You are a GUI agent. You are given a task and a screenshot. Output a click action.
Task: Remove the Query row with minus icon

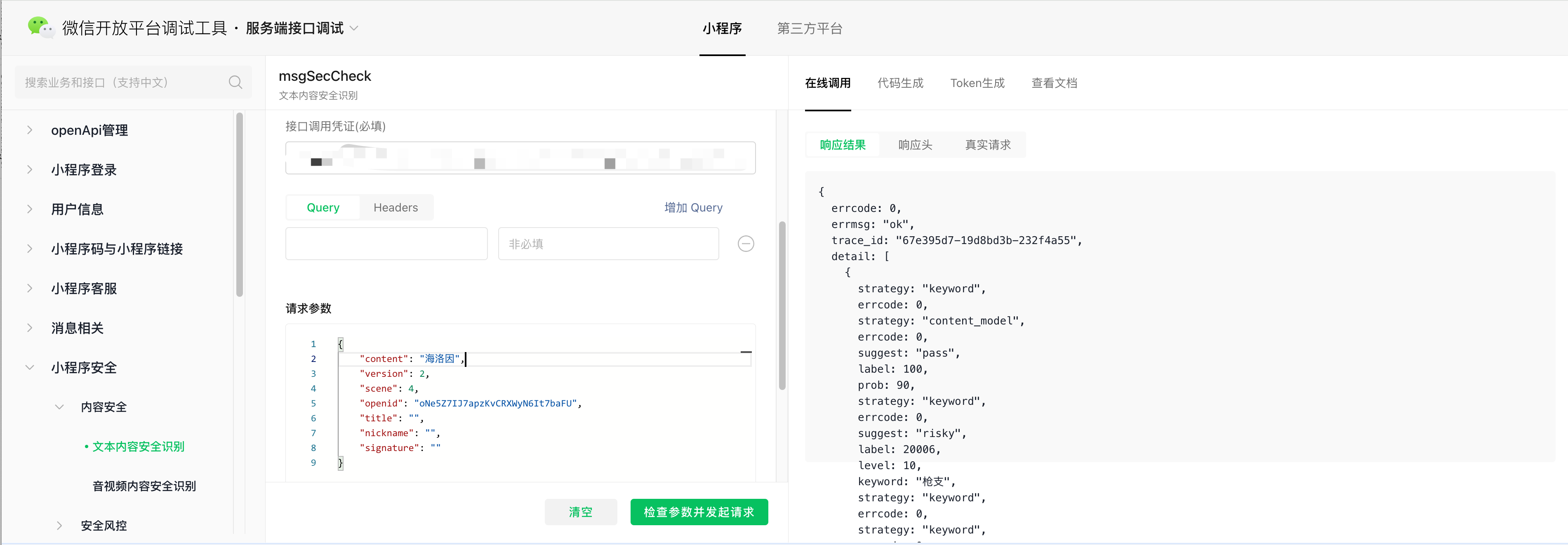click(746, 244)
